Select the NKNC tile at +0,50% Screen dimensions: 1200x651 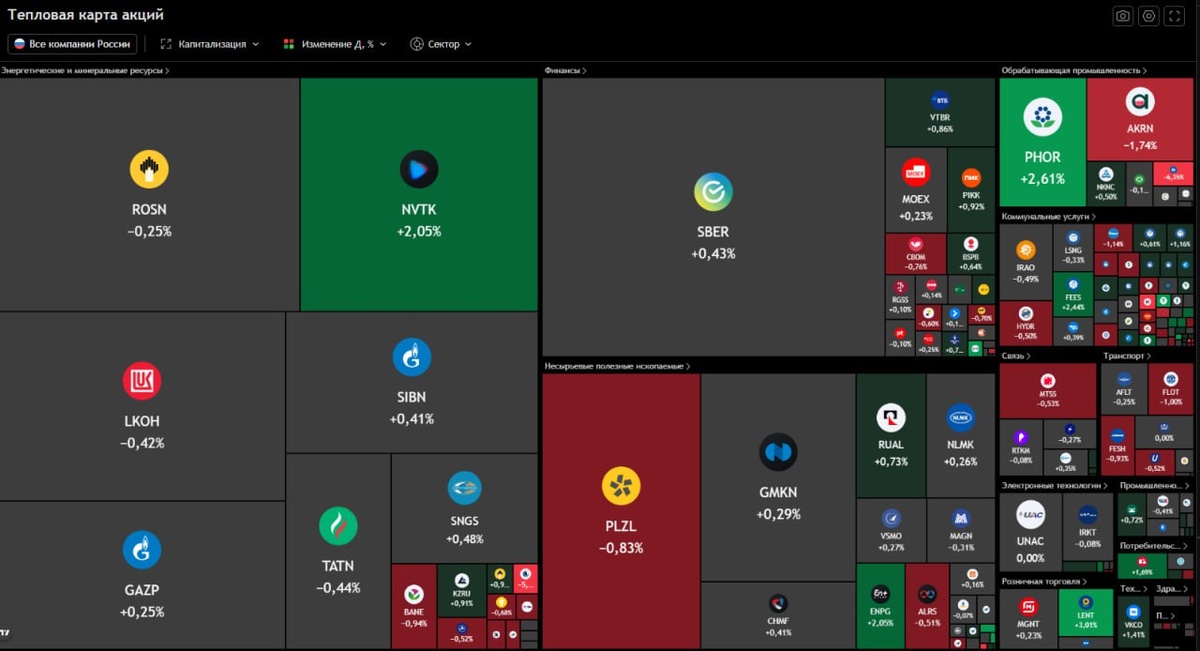click(1106, 186)
